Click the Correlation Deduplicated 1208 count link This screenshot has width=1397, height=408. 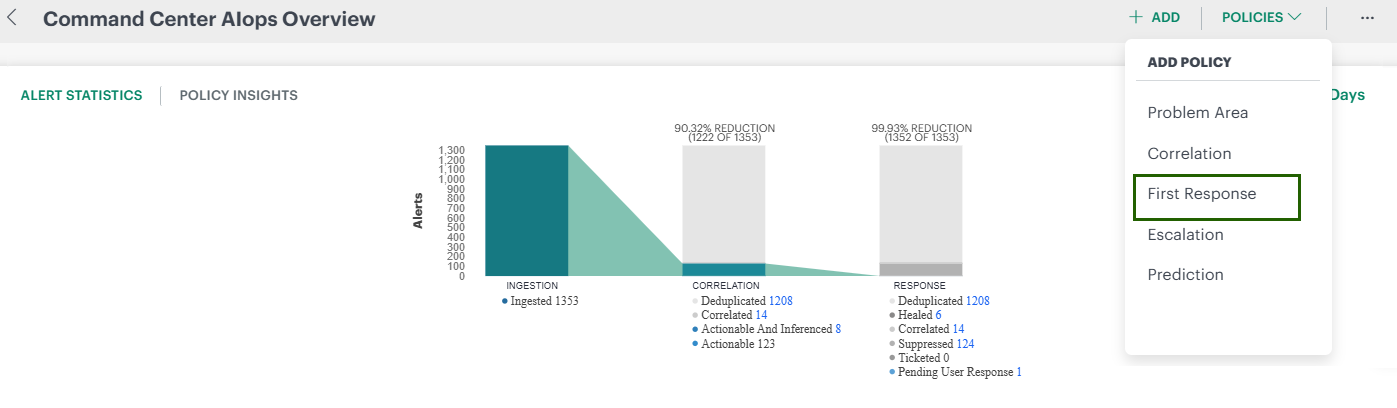[780, 300]
